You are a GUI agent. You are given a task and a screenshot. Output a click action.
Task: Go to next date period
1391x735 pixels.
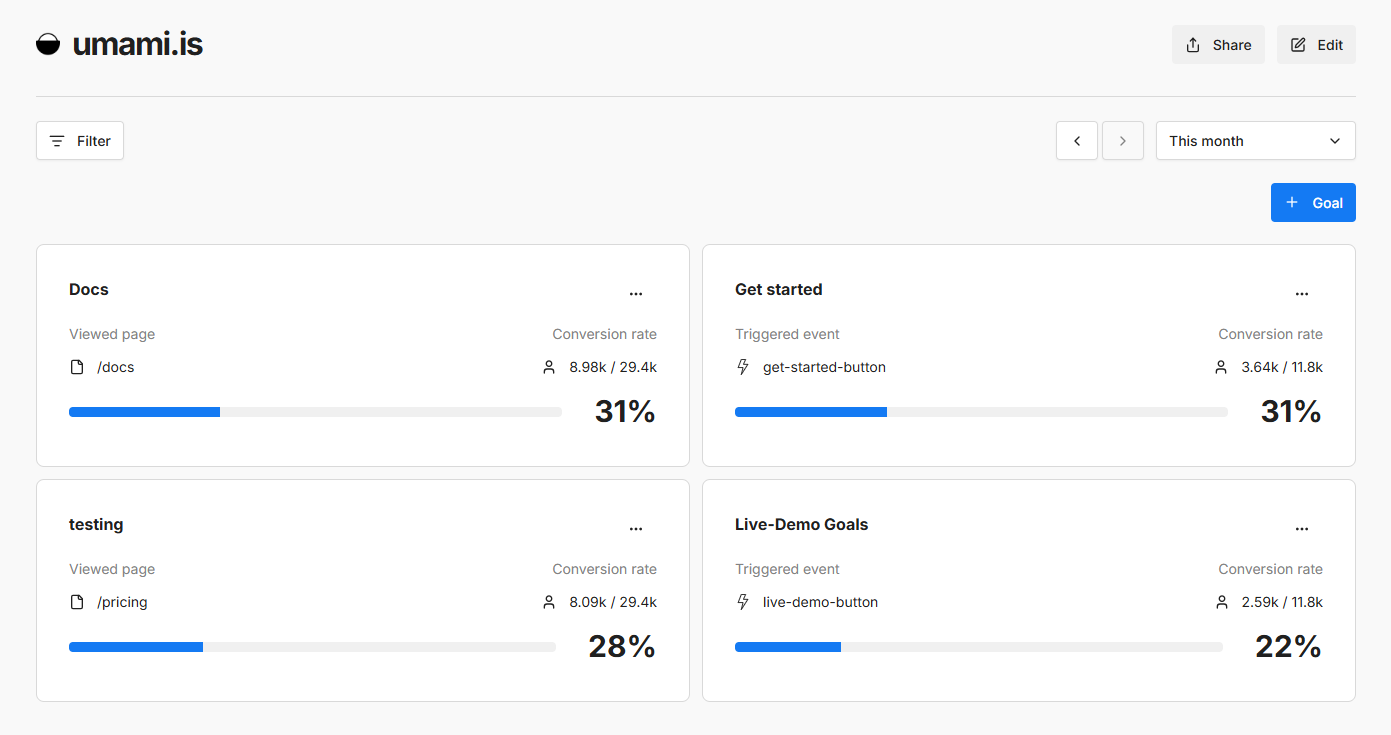[1123, 141]
